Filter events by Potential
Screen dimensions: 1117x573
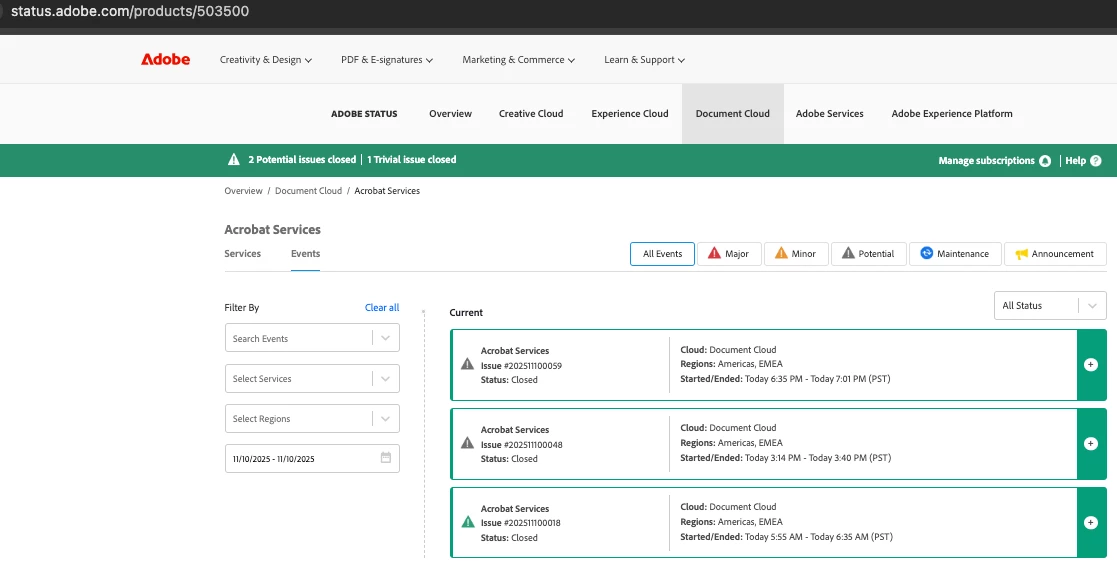pos(868,254)
